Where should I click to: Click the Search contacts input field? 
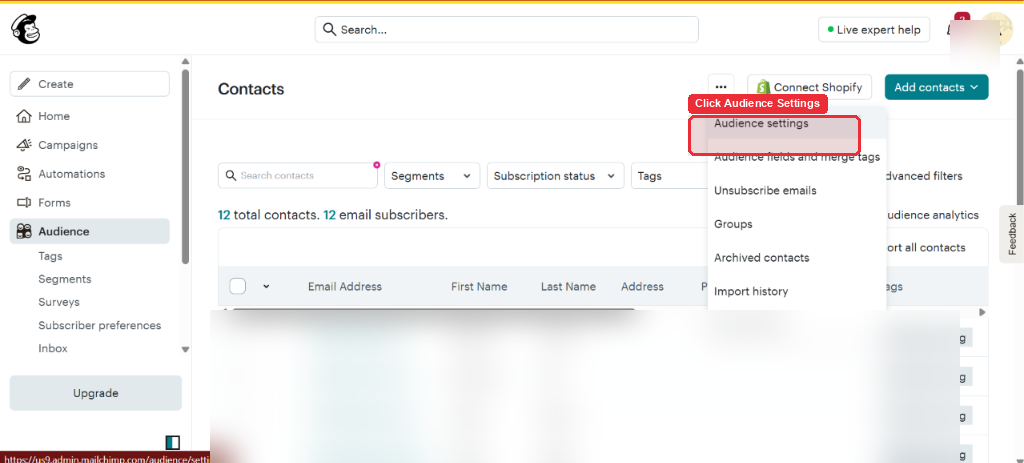tap(298, 176)
